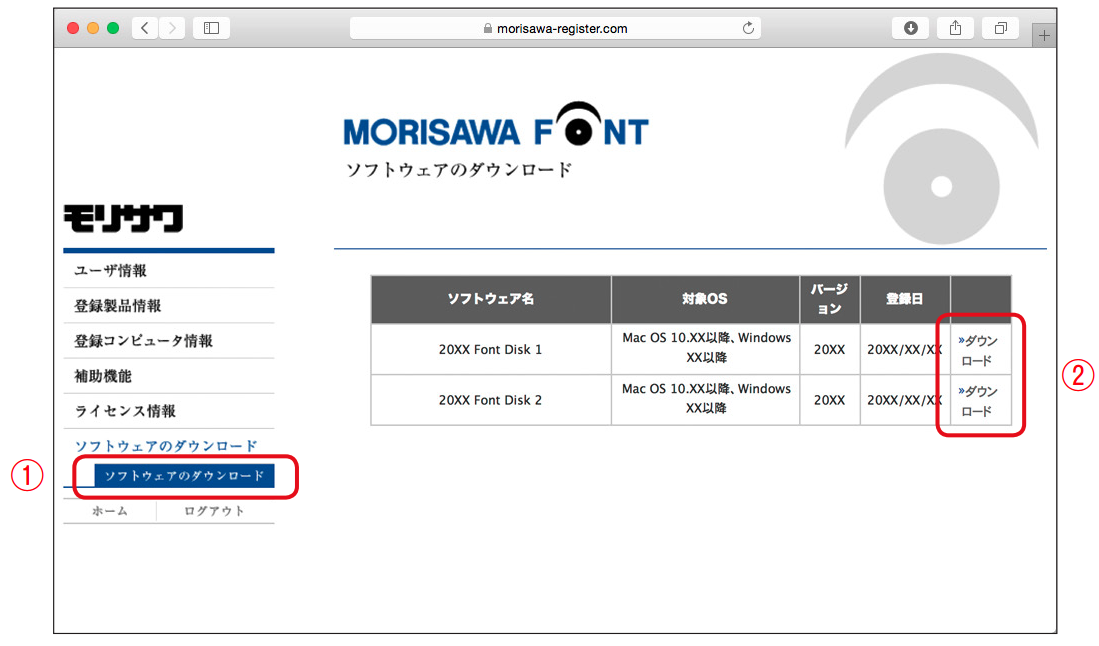Click version 20XX in Font Disk 2 row
1099x646 pixels.
pos(829,400)
